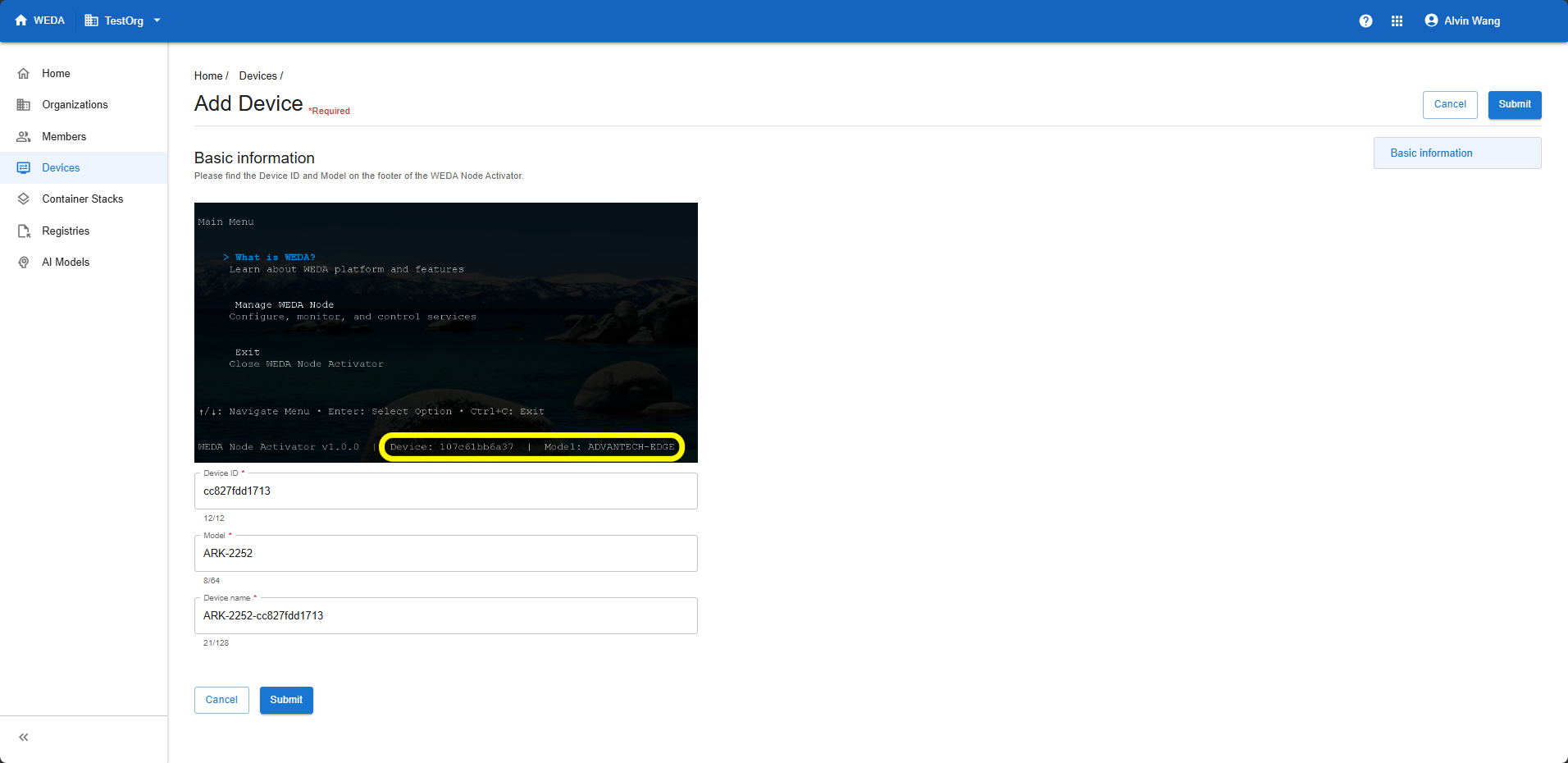This screenshot has height=763, width=1568.
Task: Click the Registries sidebar icon
Action: [x=24, y=231]
